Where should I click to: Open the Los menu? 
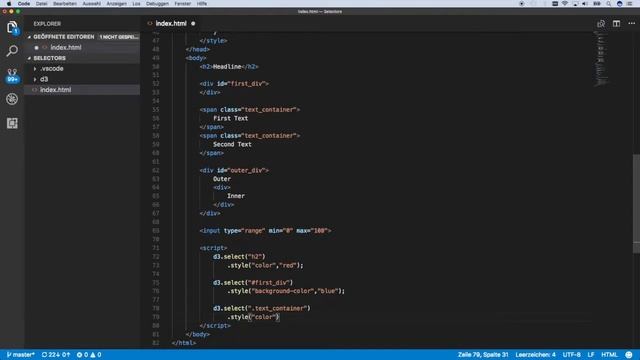point(136,4)
